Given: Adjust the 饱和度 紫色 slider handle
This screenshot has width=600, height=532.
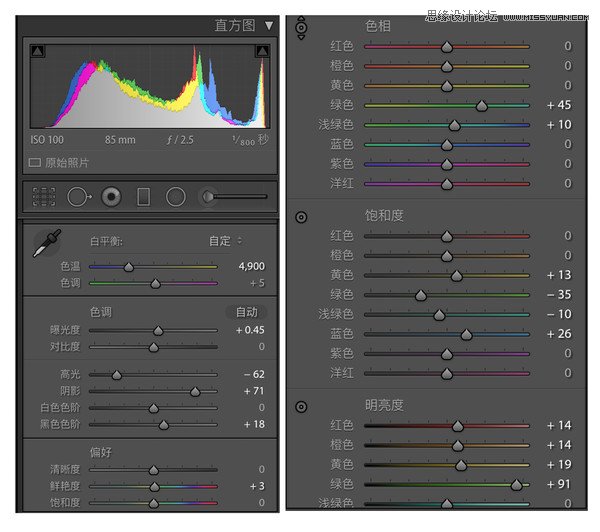Looking at the screenshot, I should (x=447, y=354).
